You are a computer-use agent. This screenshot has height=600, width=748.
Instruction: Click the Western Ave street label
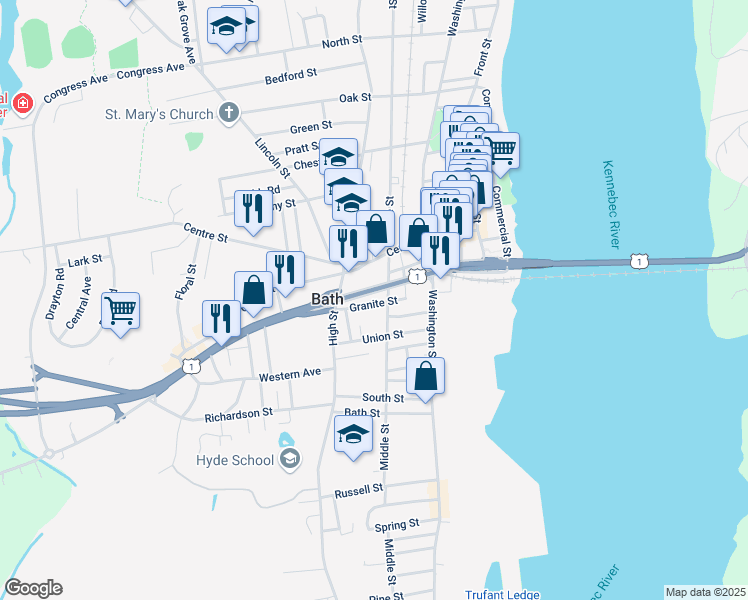click(x=290, y=374)
